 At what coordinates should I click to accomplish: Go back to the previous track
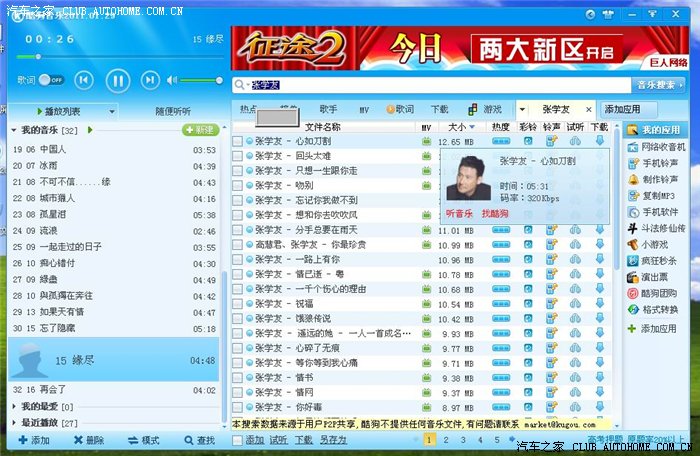[84, 80]
